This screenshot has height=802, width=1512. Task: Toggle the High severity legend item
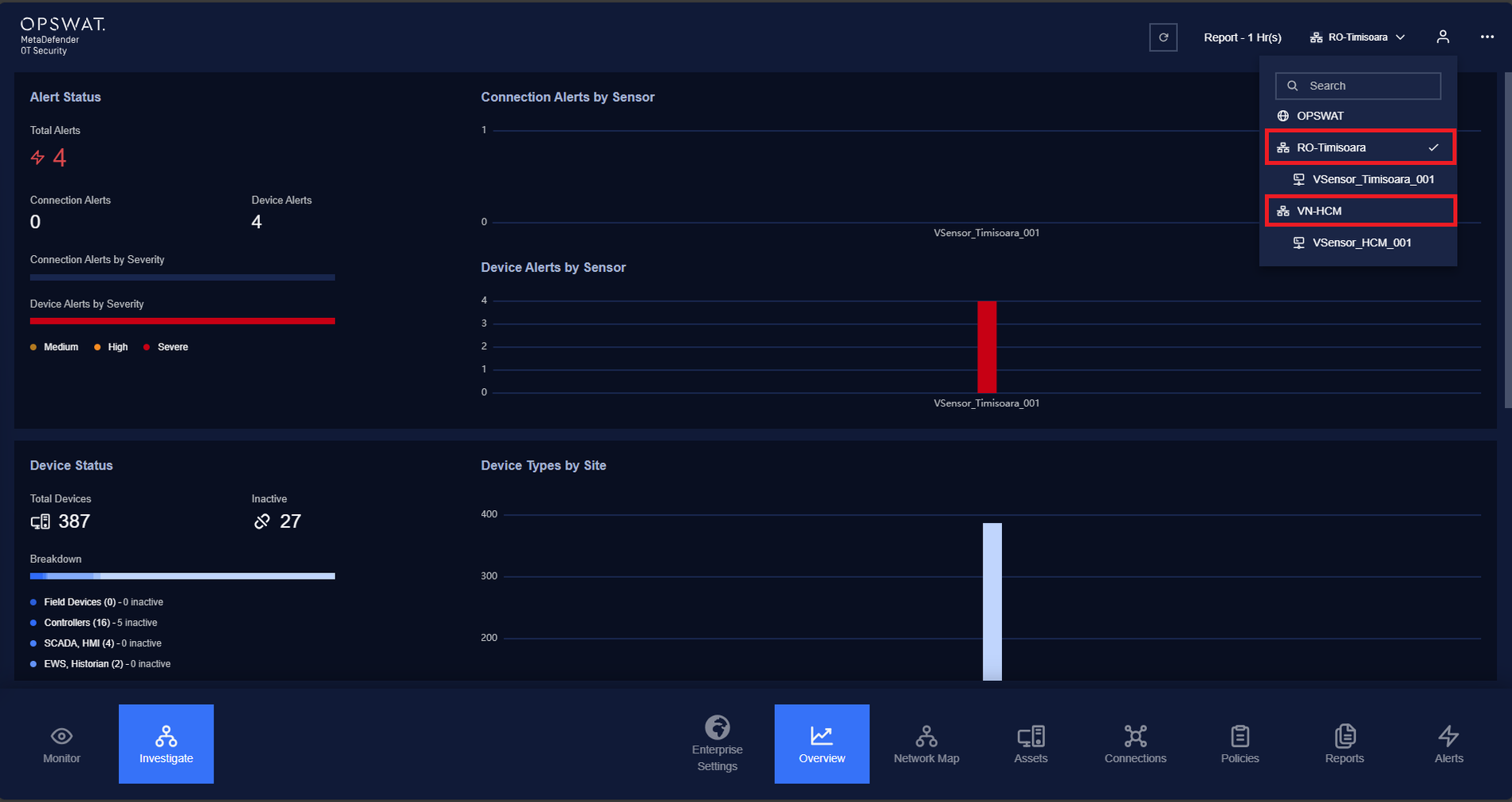(111, 348)
